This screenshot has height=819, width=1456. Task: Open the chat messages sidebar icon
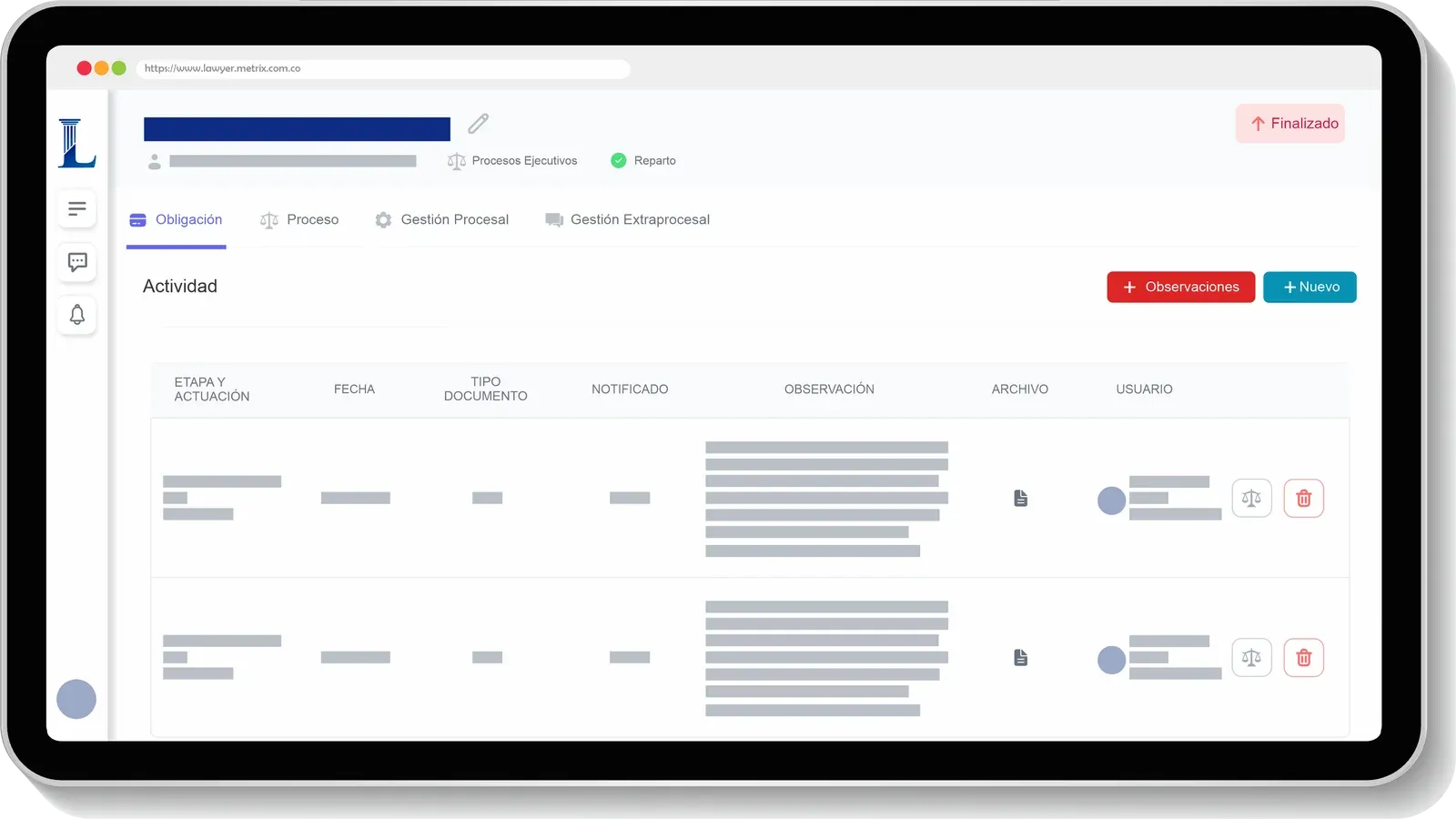pos(77,262)
